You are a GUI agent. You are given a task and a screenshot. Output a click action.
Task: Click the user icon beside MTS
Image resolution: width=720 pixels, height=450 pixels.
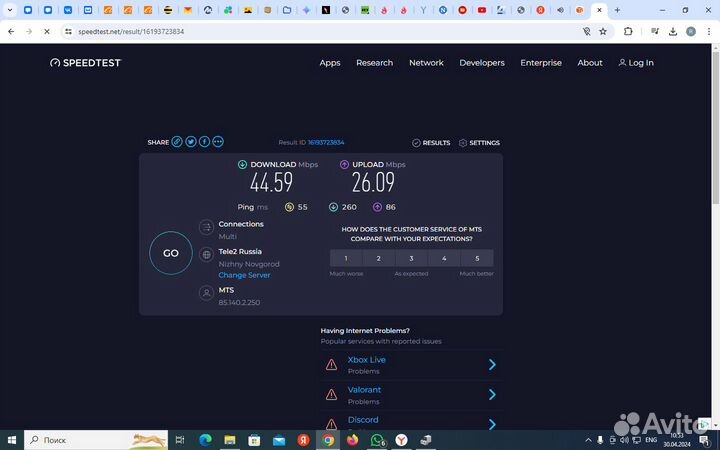[207, 292]
